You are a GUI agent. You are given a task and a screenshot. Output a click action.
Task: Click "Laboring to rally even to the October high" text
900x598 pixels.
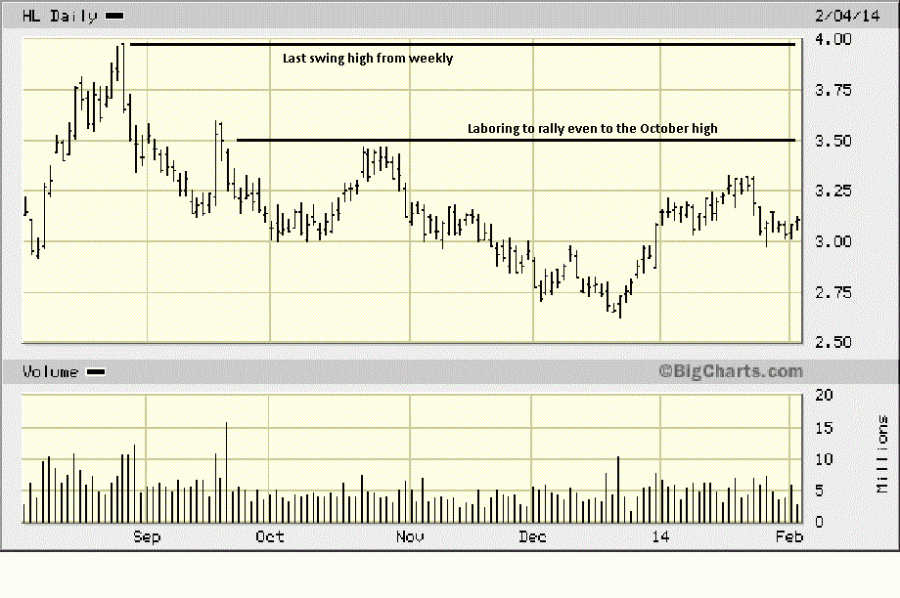(x=592, y=129)
